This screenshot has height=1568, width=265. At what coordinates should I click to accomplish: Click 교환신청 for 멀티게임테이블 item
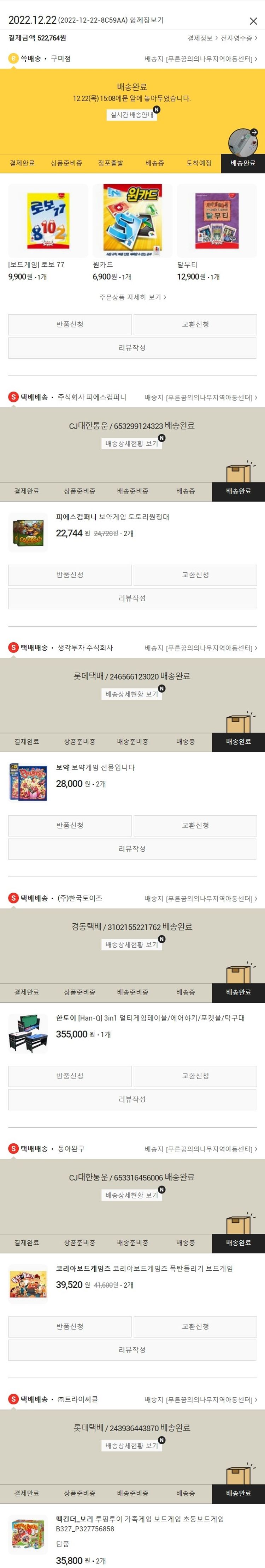pos(195,1076)
